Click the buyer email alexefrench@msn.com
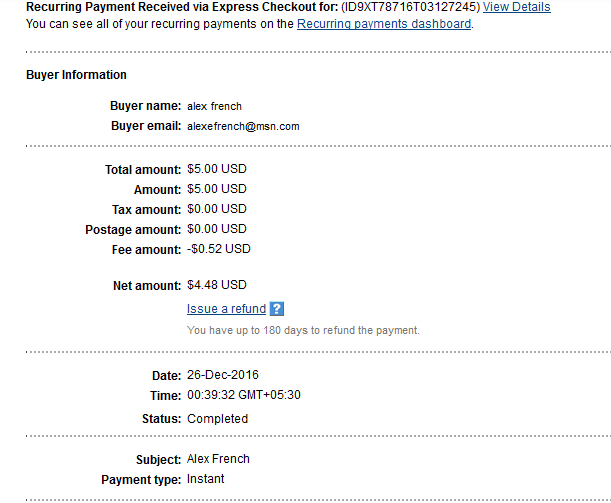 (243, 127)
